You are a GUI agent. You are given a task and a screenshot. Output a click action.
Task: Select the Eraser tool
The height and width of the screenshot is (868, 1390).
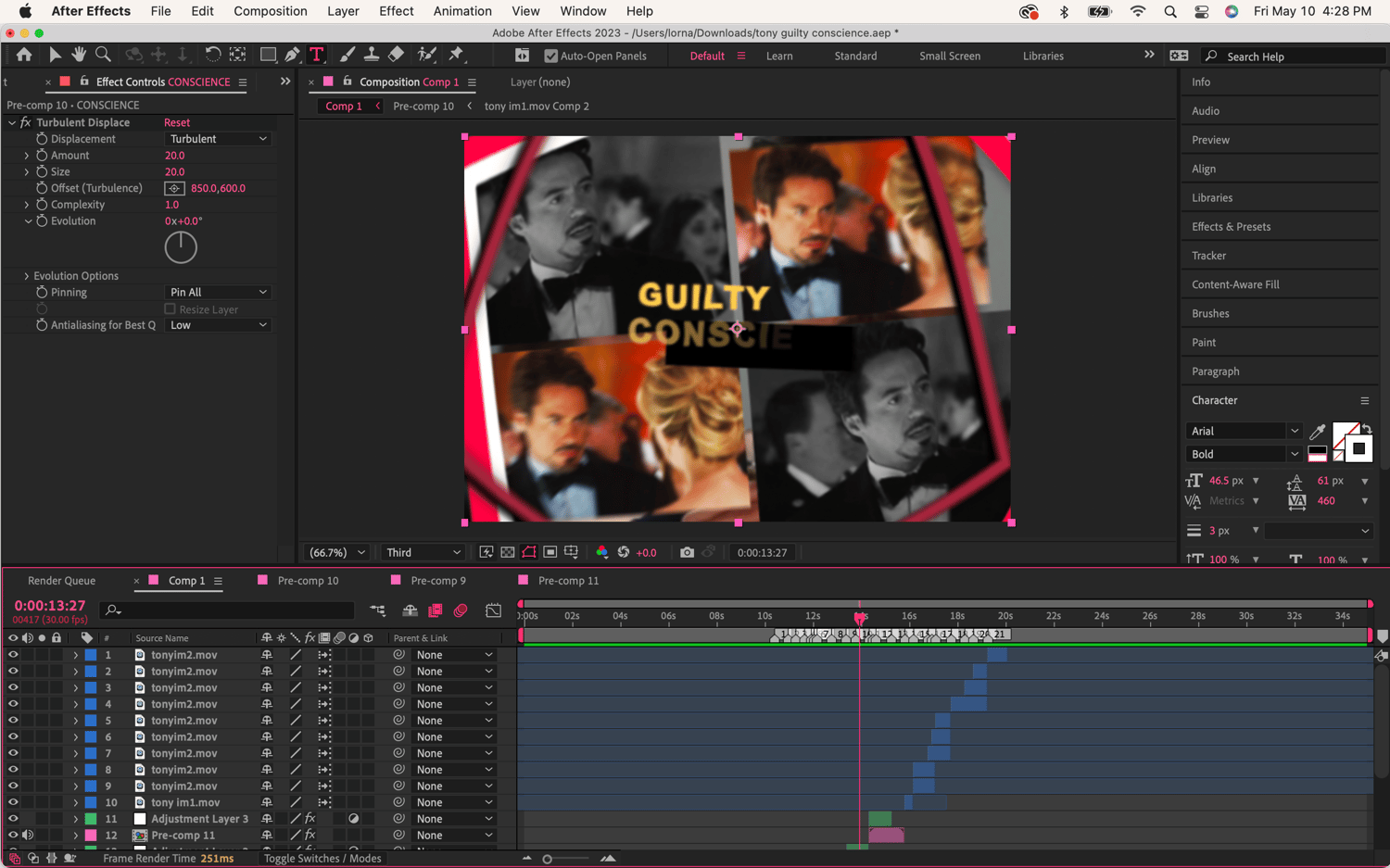396,55
